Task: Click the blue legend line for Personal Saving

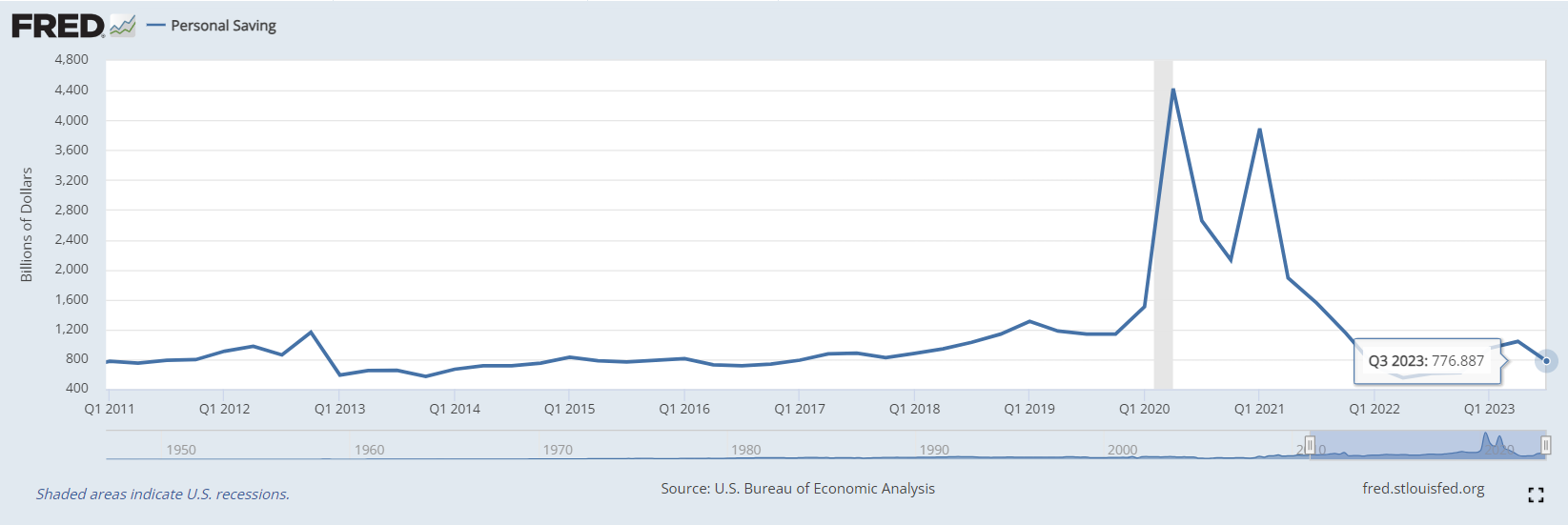Action: pos(155,26)
